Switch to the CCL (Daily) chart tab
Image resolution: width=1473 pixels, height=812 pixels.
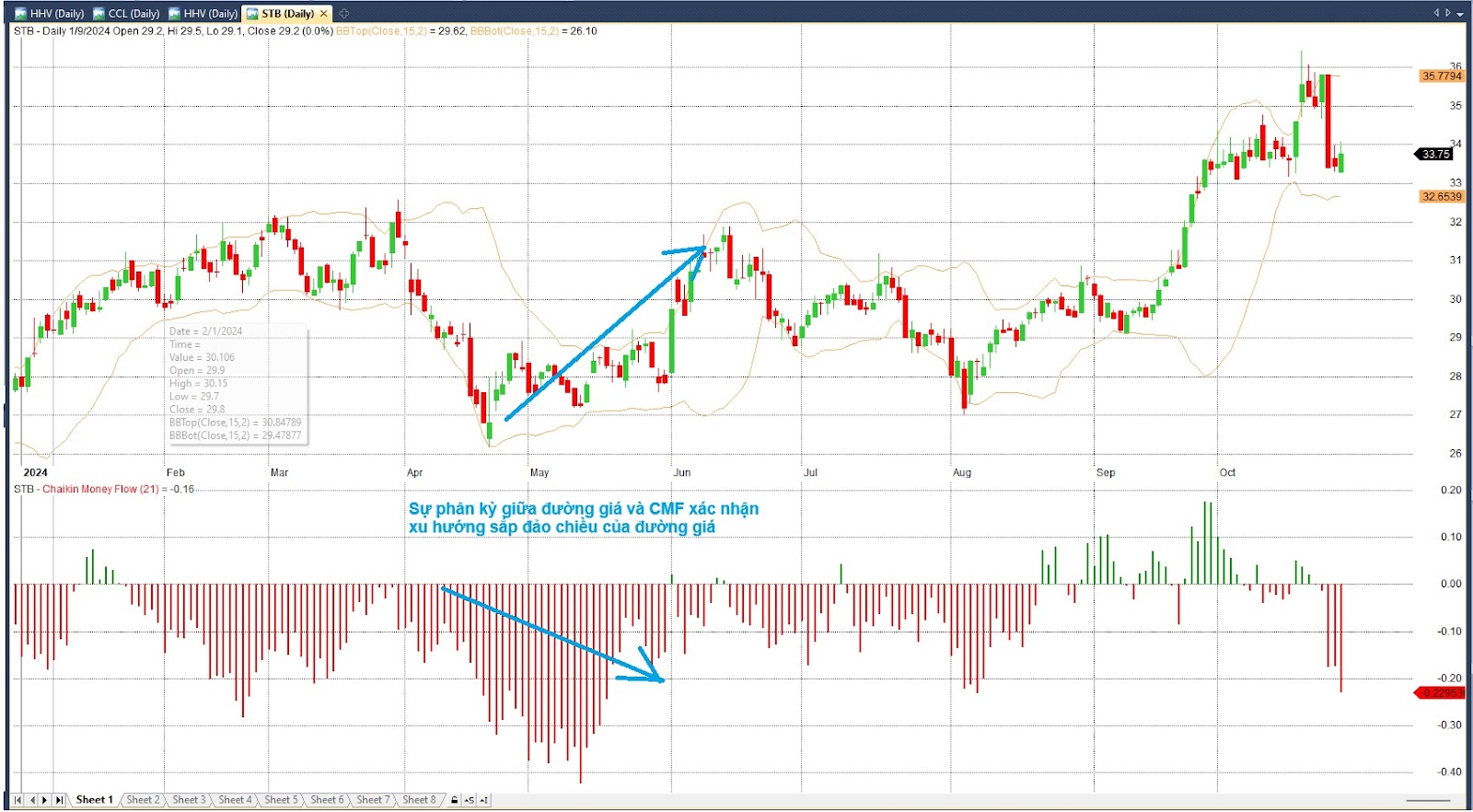tap(127, 14)
